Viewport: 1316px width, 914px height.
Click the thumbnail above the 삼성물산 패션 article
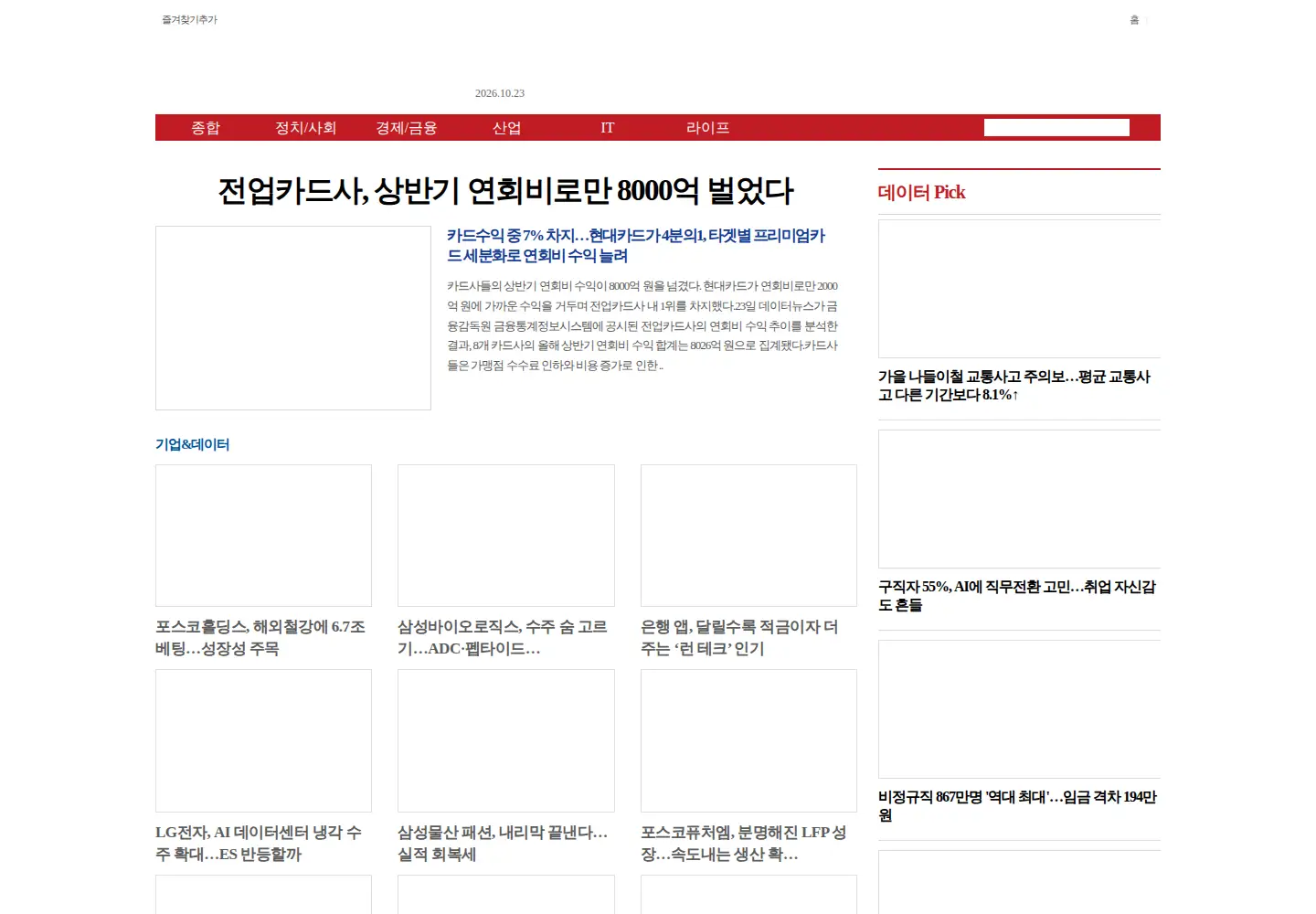click(506, 740)
